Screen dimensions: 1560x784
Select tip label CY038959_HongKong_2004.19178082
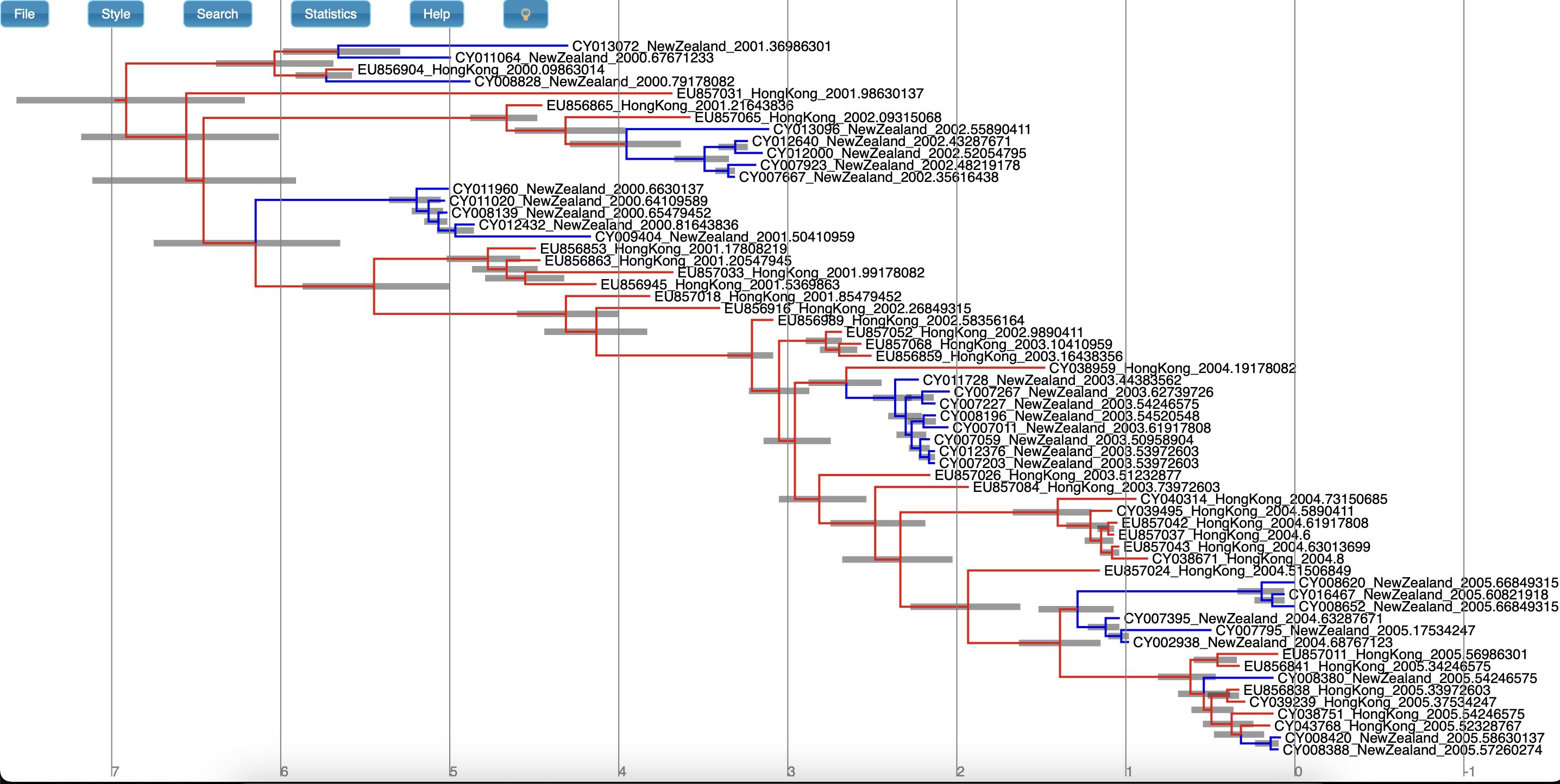point(1172,368)
